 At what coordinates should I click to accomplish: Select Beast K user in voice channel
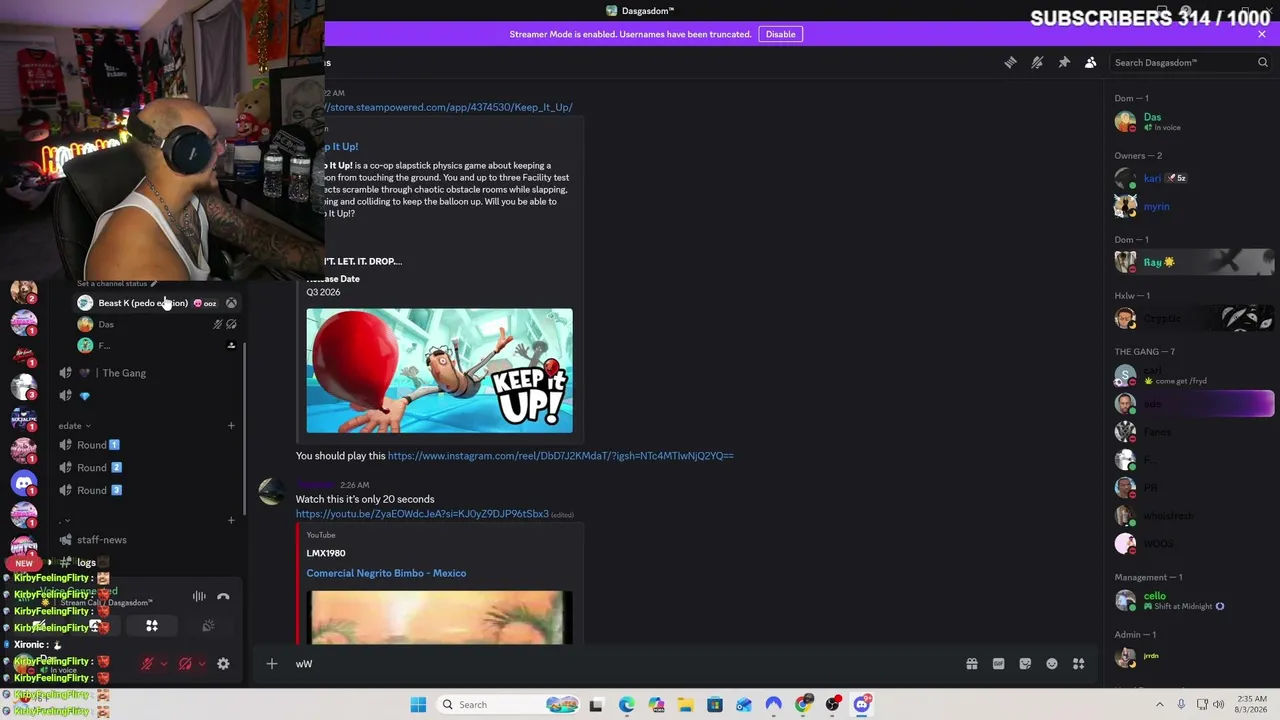pyautogui.click(x=158, y=303)
